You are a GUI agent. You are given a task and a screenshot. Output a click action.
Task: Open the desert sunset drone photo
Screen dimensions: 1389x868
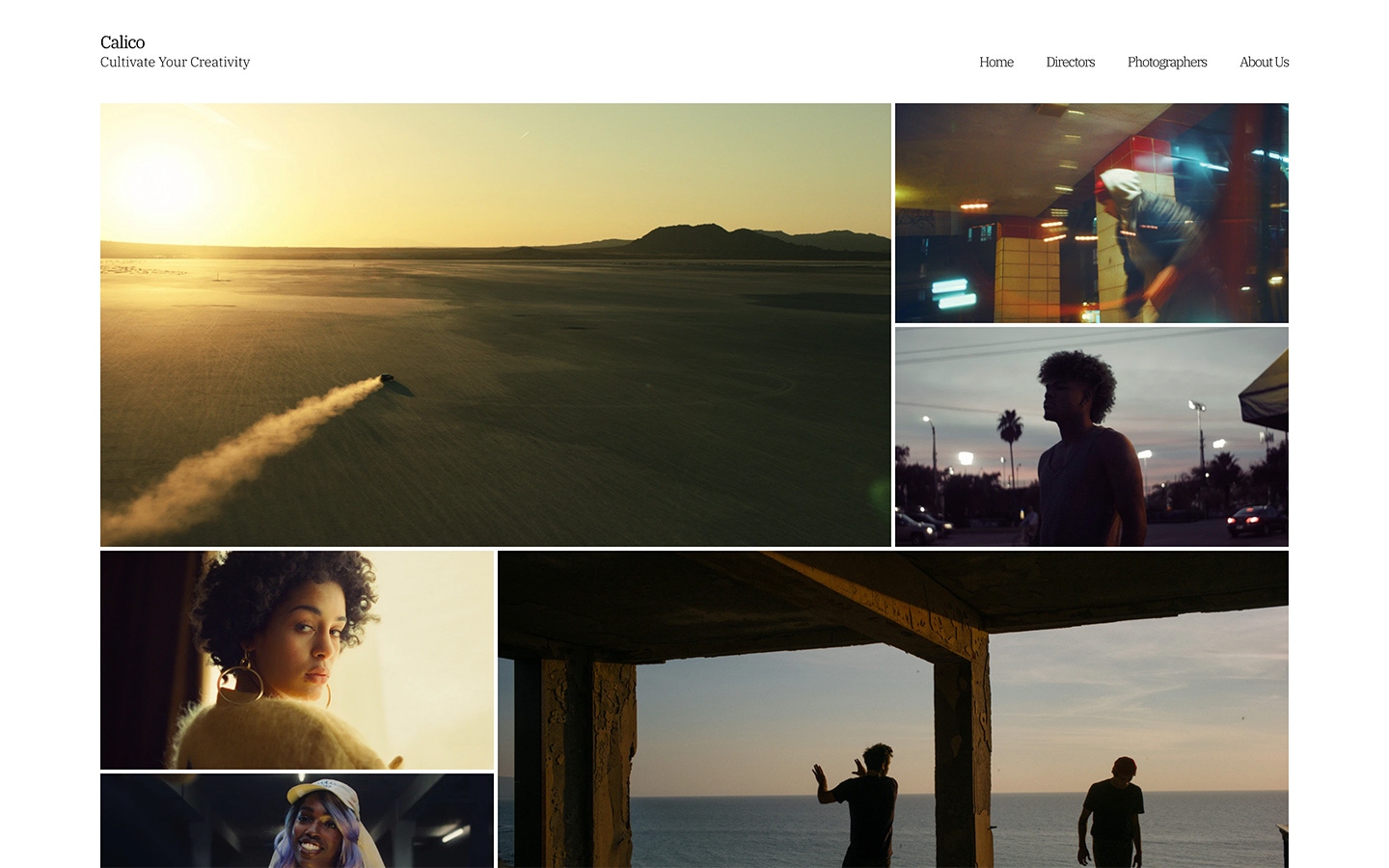click(495, 324)
